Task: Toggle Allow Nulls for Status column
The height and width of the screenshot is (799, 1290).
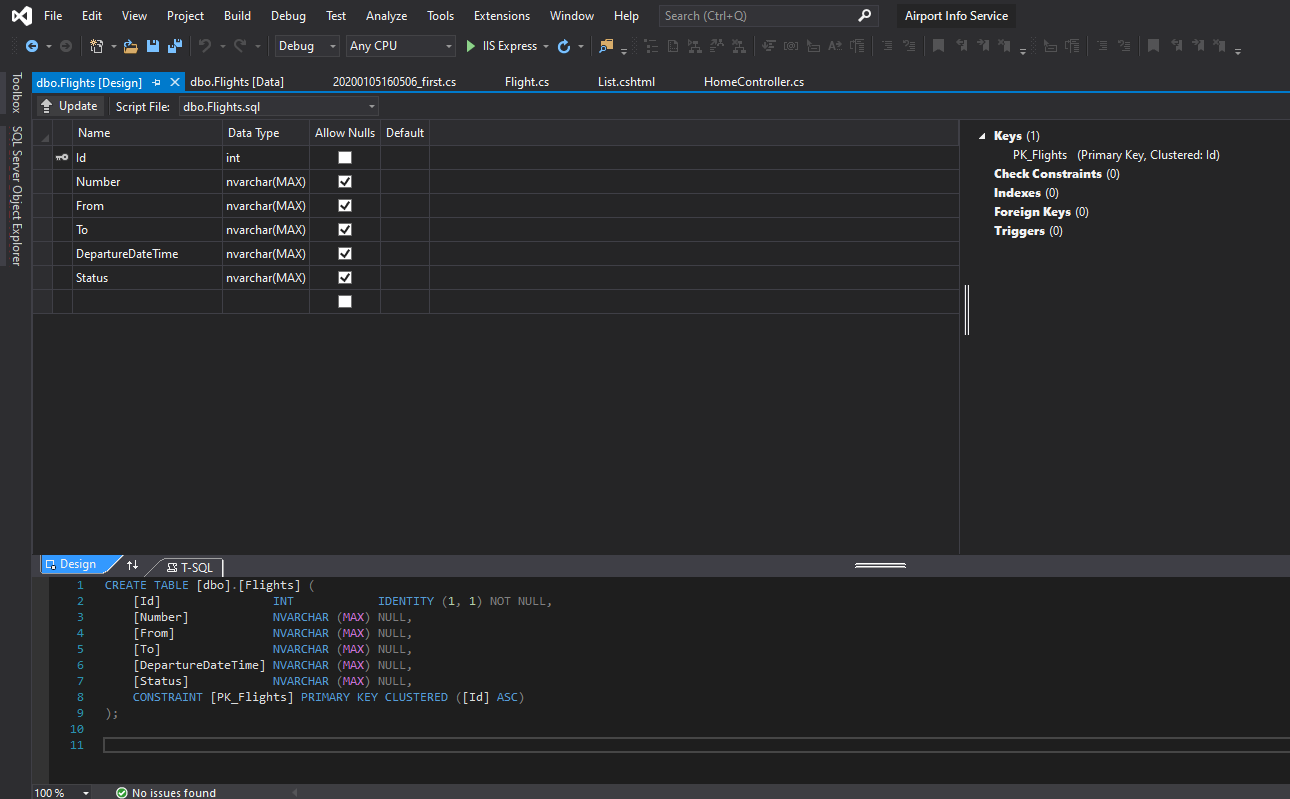Action: click(345, 278)
